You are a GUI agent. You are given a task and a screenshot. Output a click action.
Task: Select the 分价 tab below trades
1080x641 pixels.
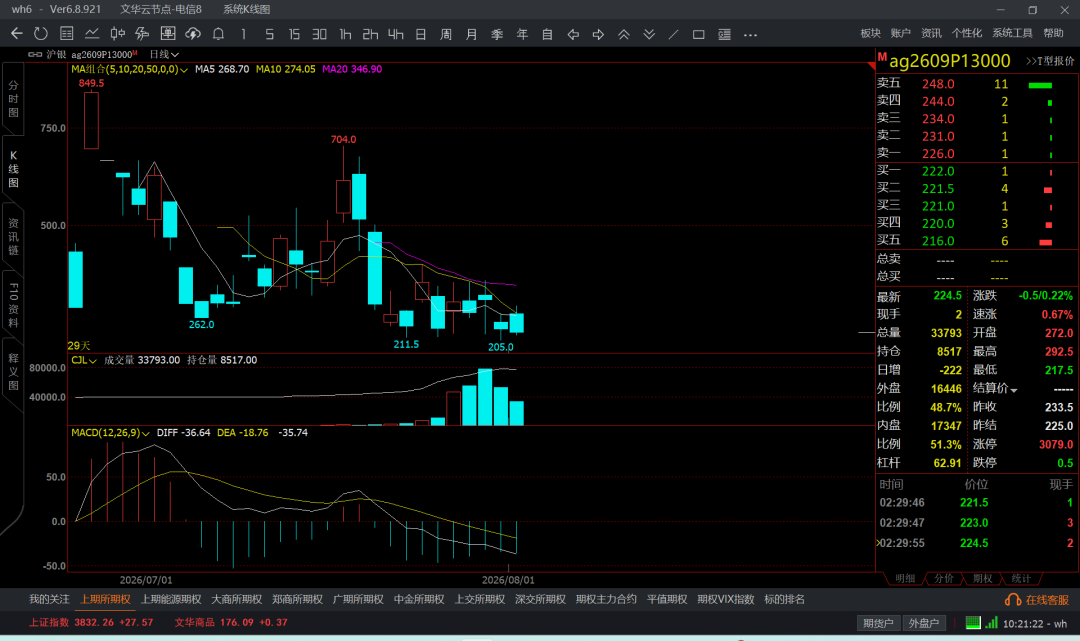pyautogui.click(x=944, y=578)
